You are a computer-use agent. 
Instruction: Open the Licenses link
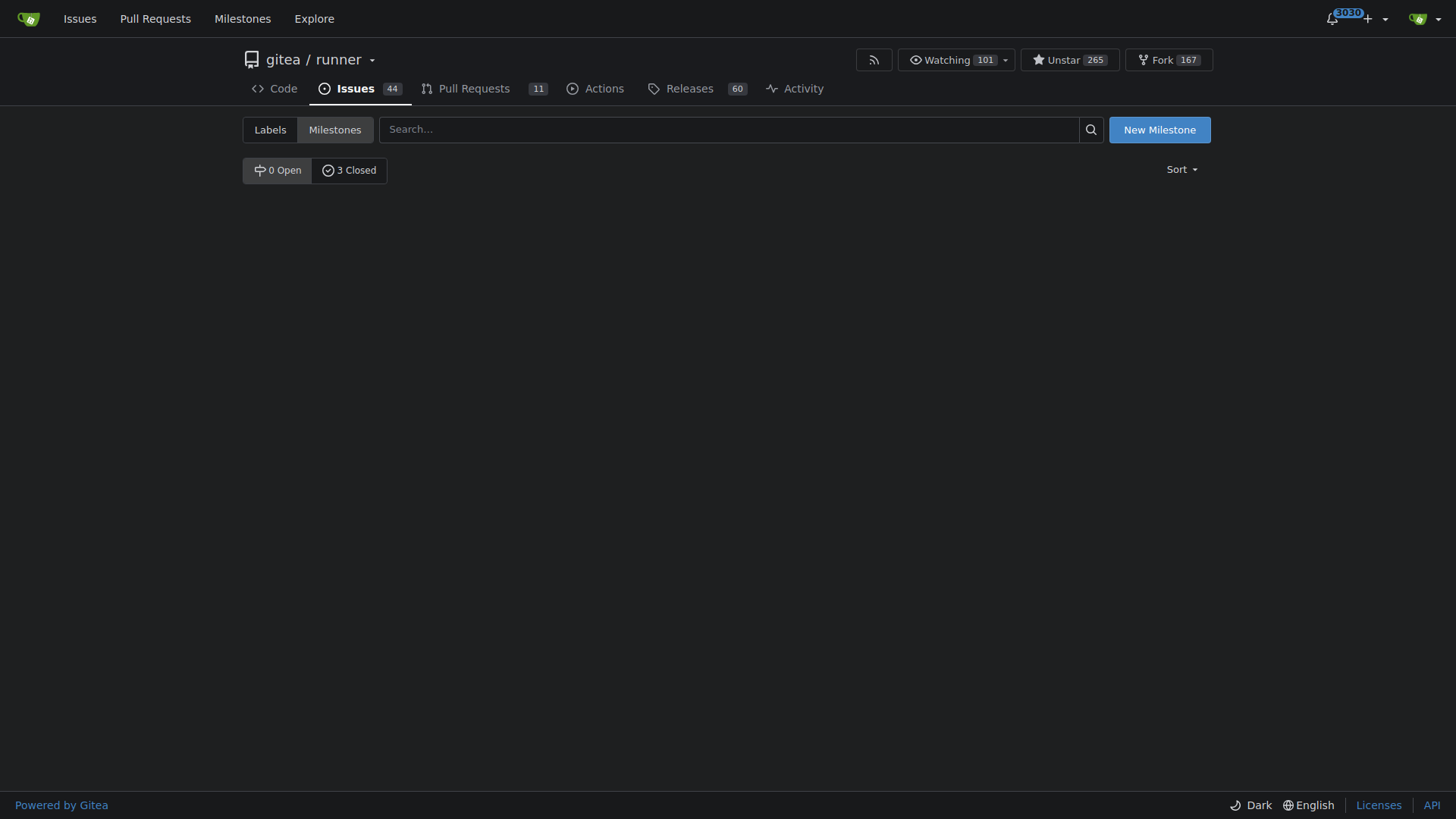(1379, 805)
